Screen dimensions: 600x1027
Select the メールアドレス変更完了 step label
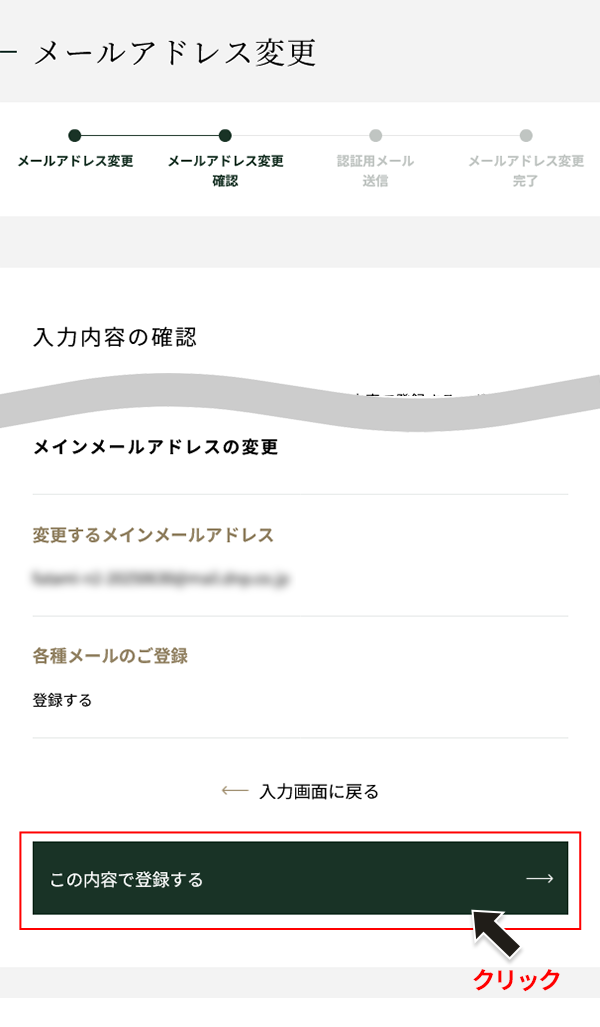click(526, 171)
